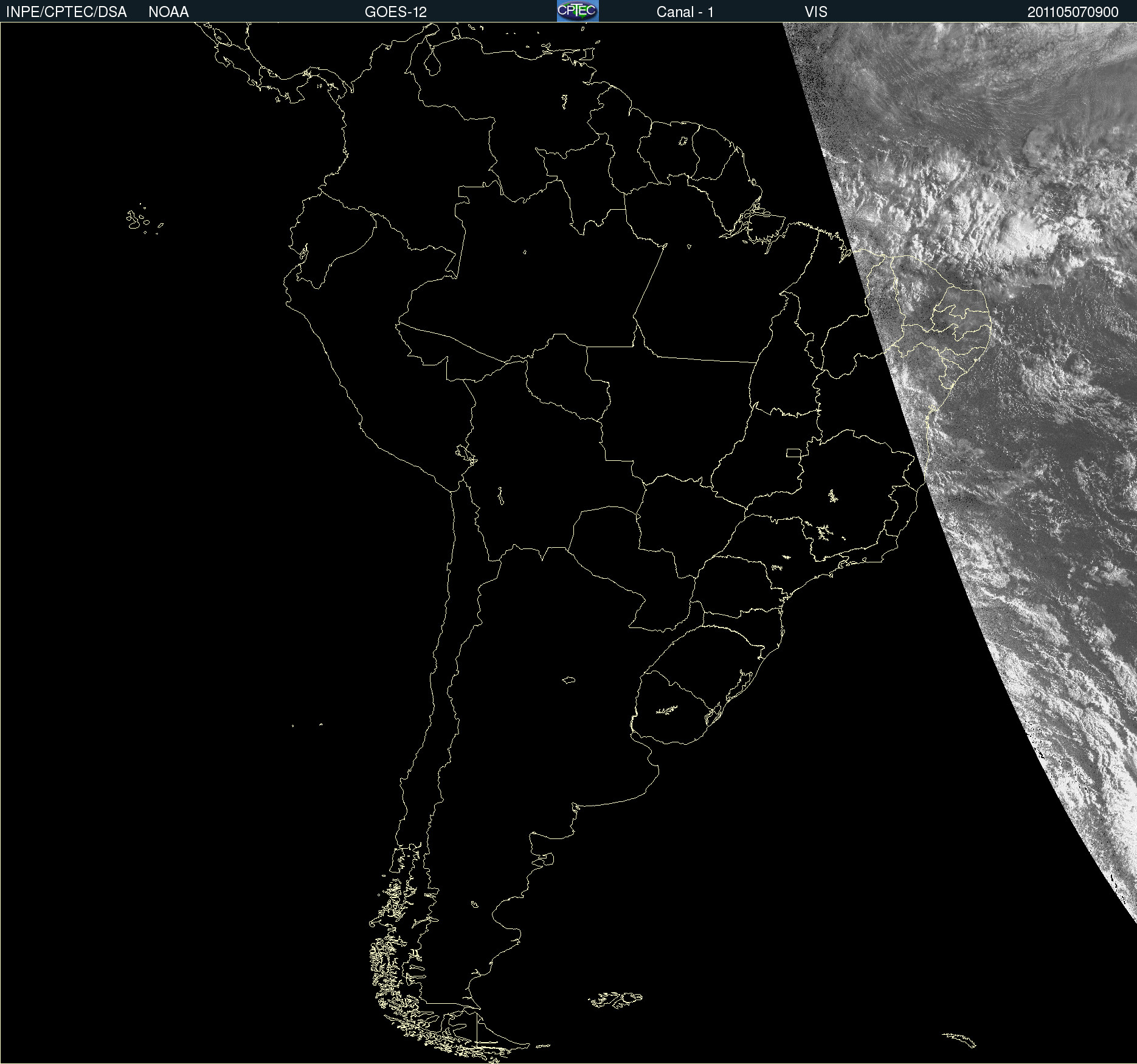Click the GOES-12 satellite label
Screen dimensions: 1137x1064
pyautogui.click(x=396, y=12)
